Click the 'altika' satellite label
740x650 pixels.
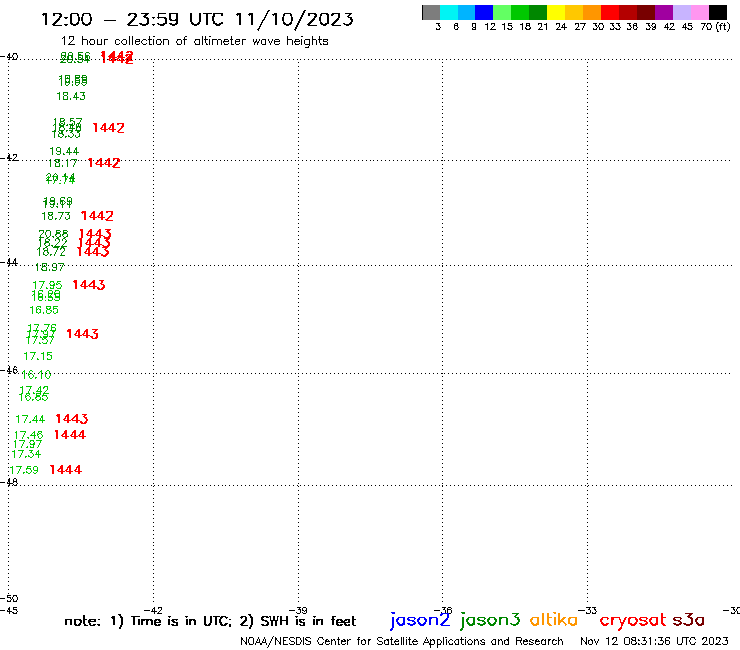(x=554, y=620)
